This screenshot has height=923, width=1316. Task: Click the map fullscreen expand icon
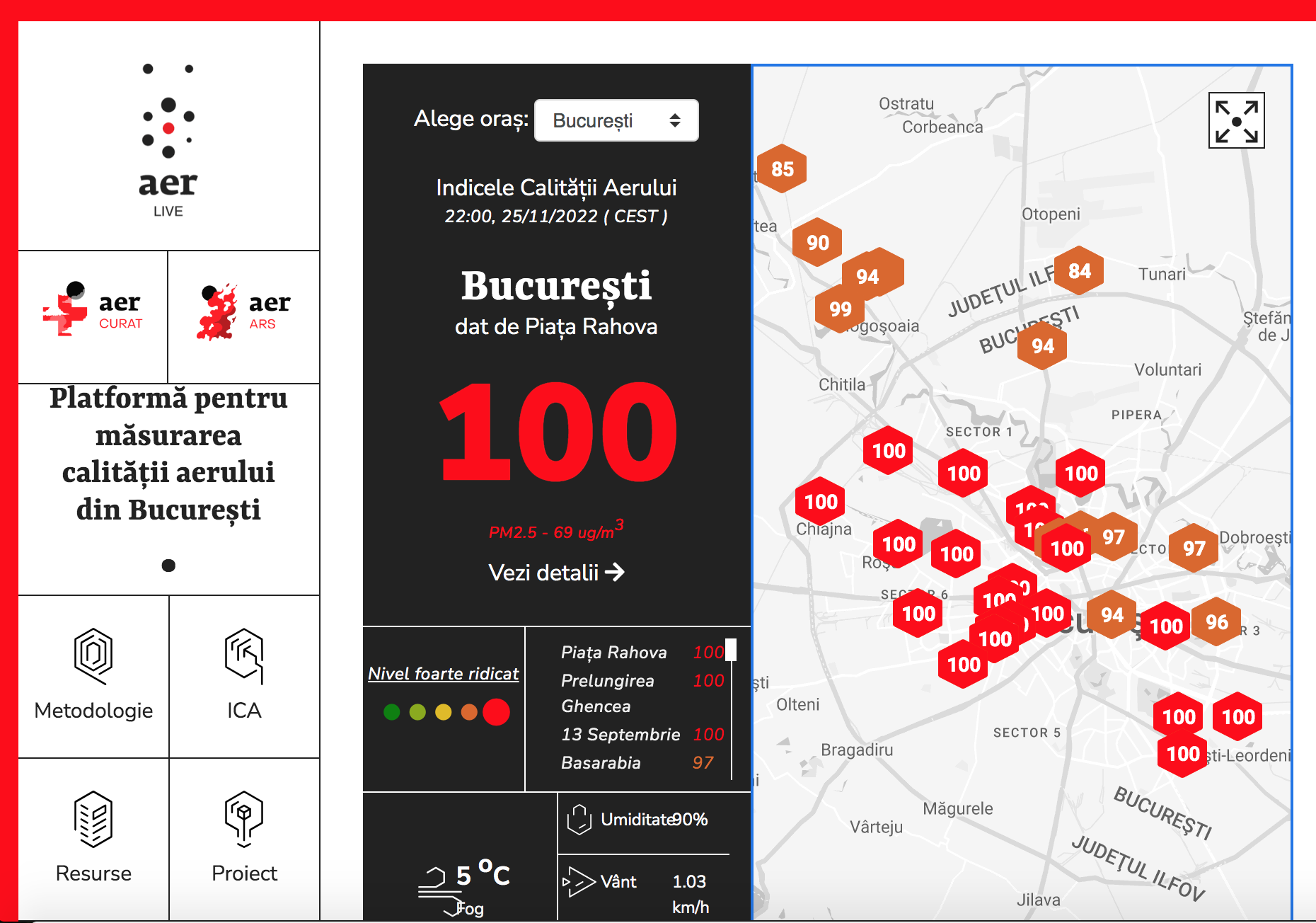(1236, 121)
